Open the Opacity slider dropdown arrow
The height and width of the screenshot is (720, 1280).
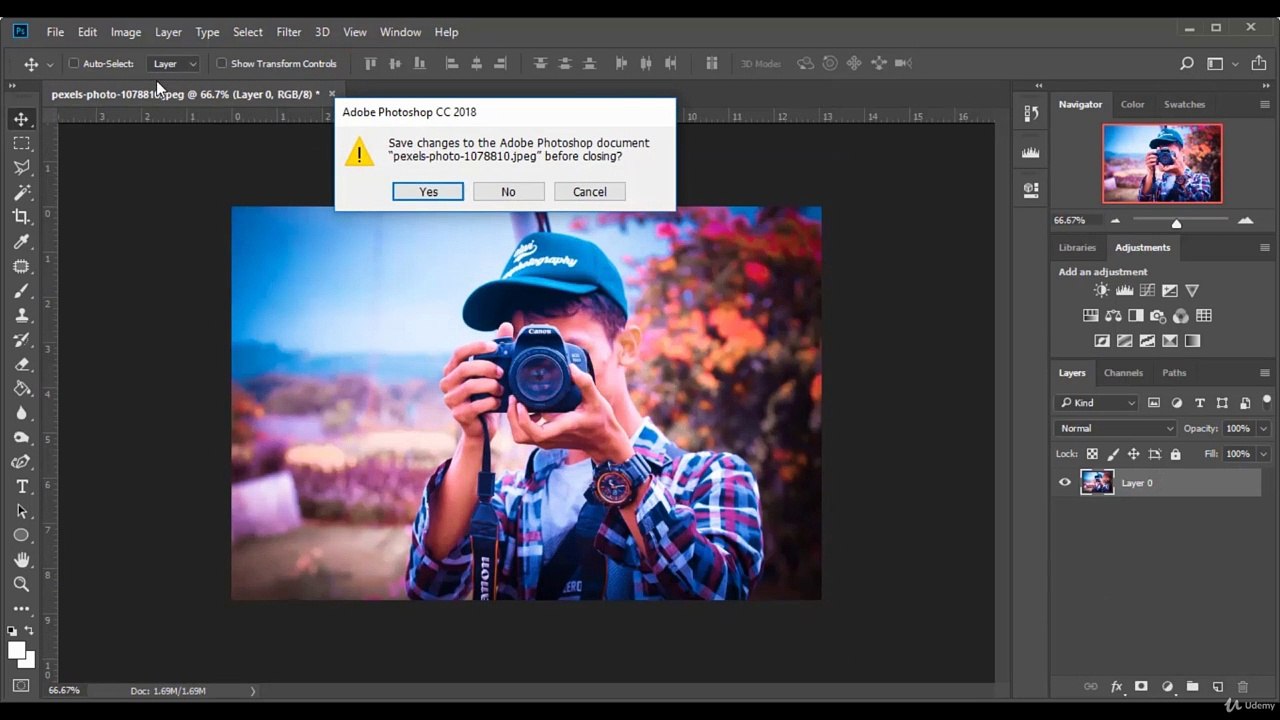click(x=1263, y=429)
